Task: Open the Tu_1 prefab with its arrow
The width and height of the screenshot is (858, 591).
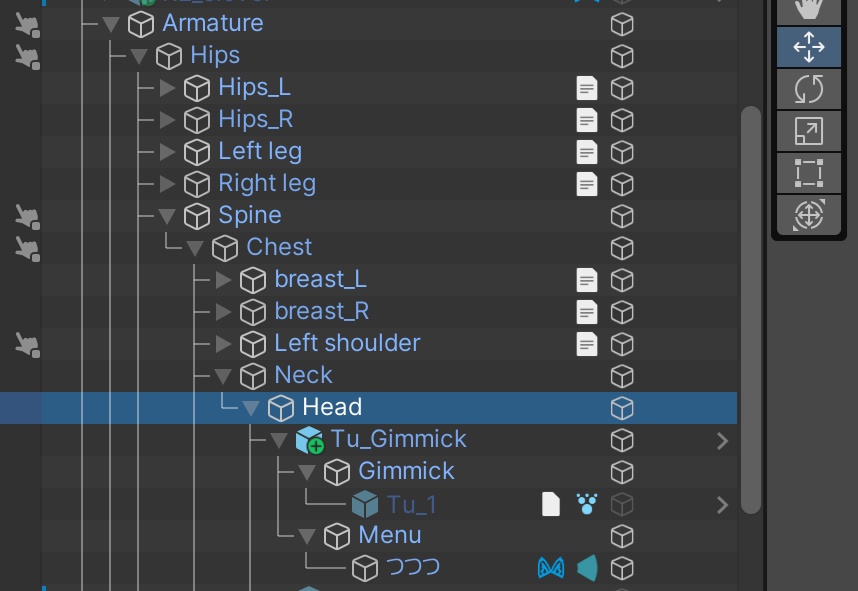Action: [722, 505]
